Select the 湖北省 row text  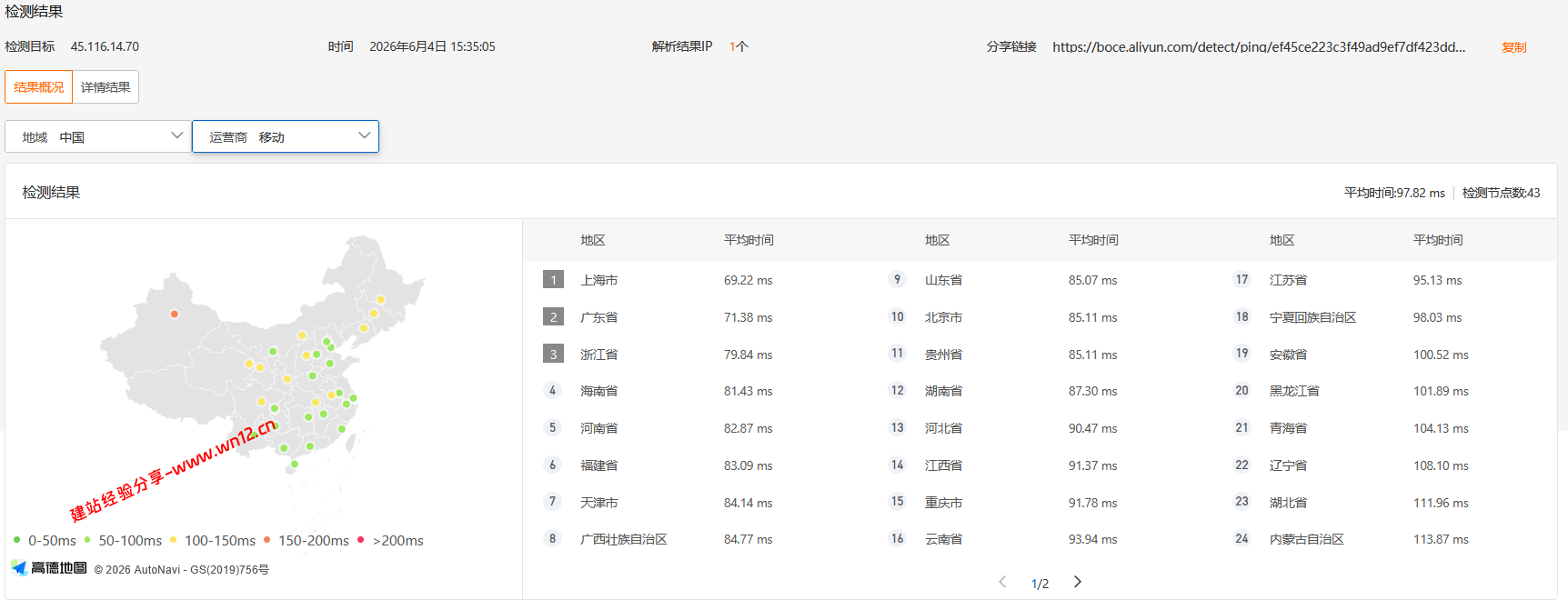click(x=1289, y=503)
